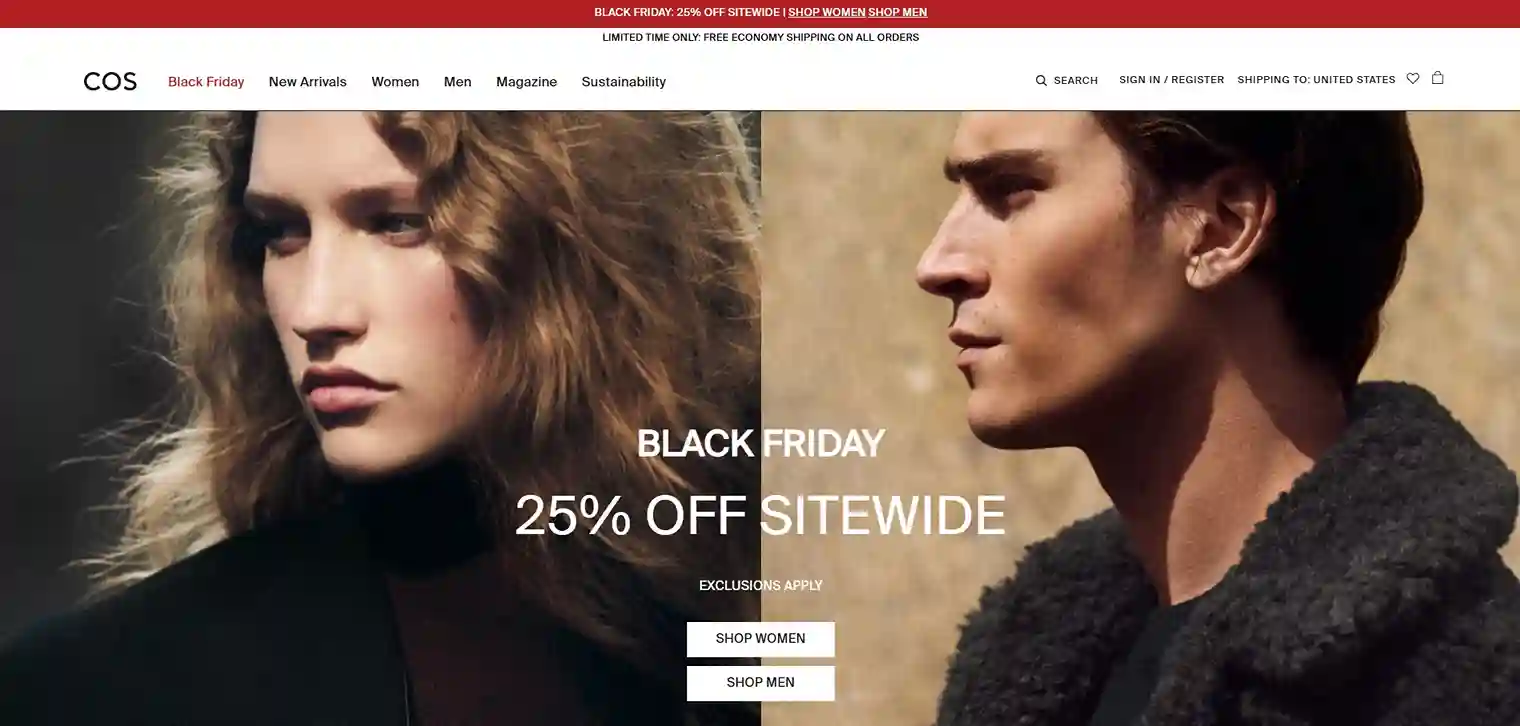
Task: Expand the Men navigation menu
Action: pyautogui.click(x=458, y=82)
